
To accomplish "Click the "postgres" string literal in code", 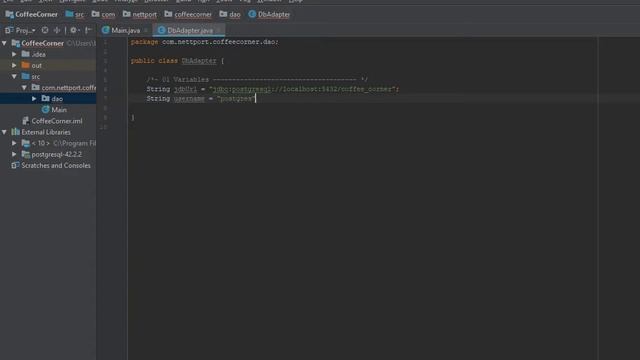I will tap(236, 98).
